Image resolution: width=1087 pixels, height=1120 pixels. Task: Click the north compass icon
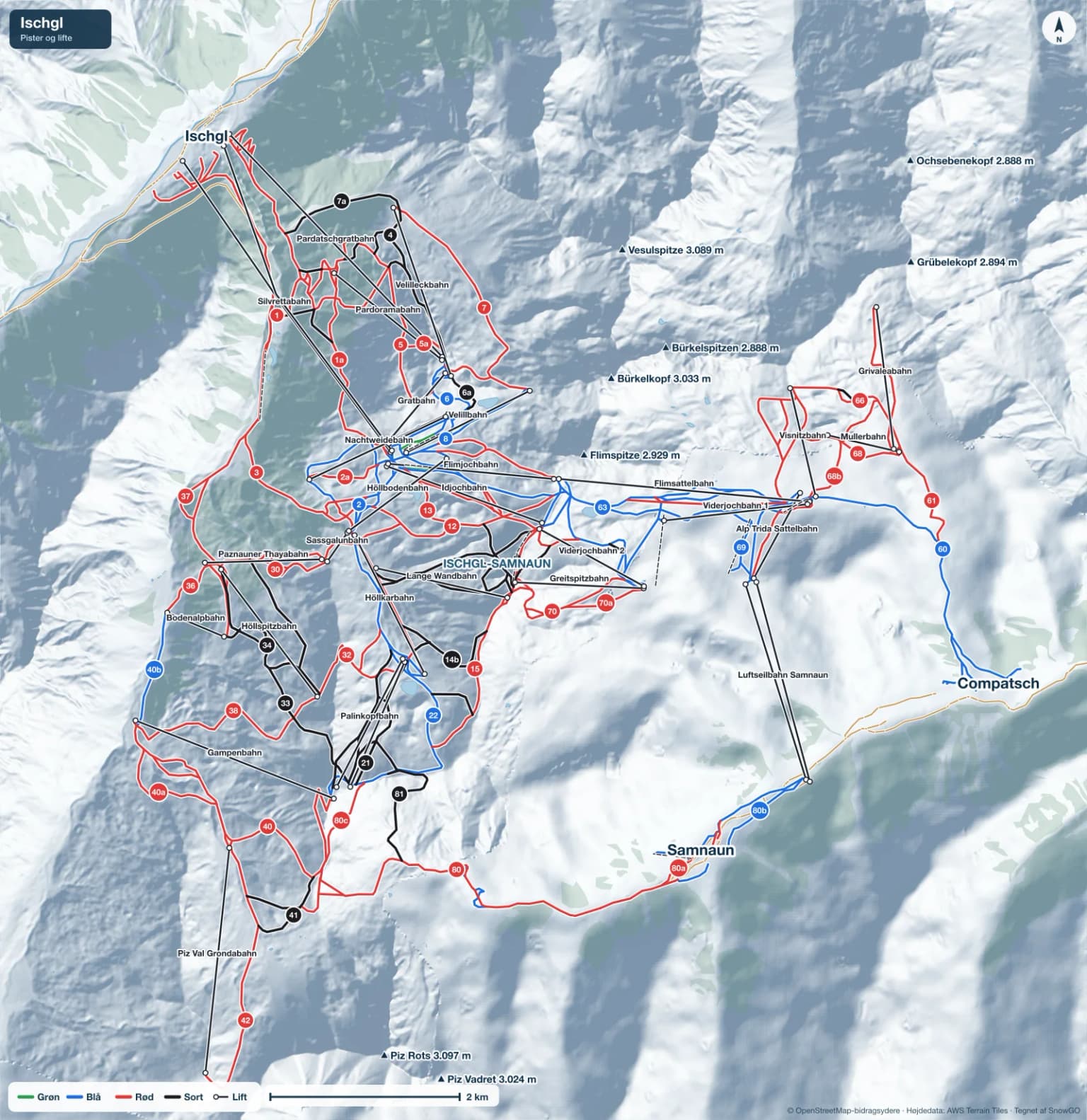[1059, 29]
